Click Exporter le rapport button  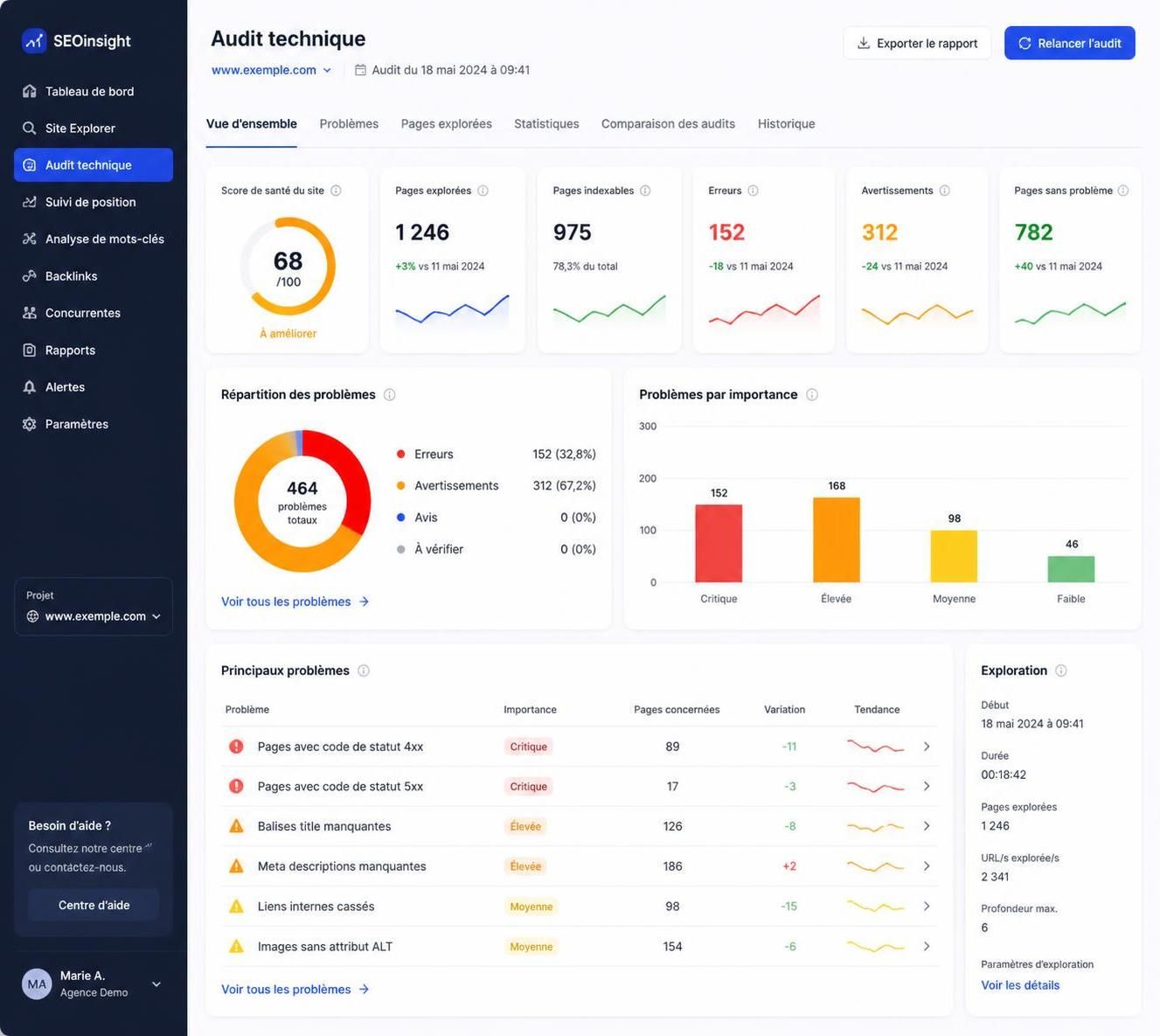coord(917,43)
